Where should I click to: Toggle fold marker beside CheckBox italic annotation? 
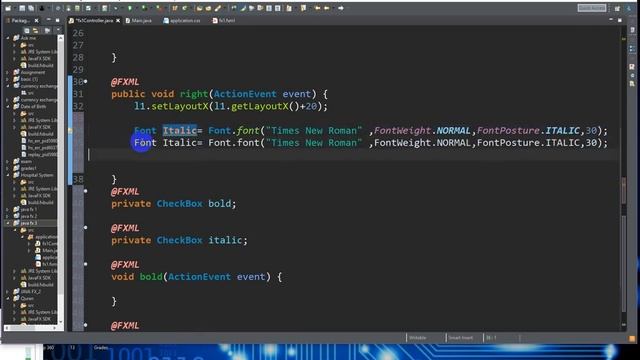[x=85, y=227]
